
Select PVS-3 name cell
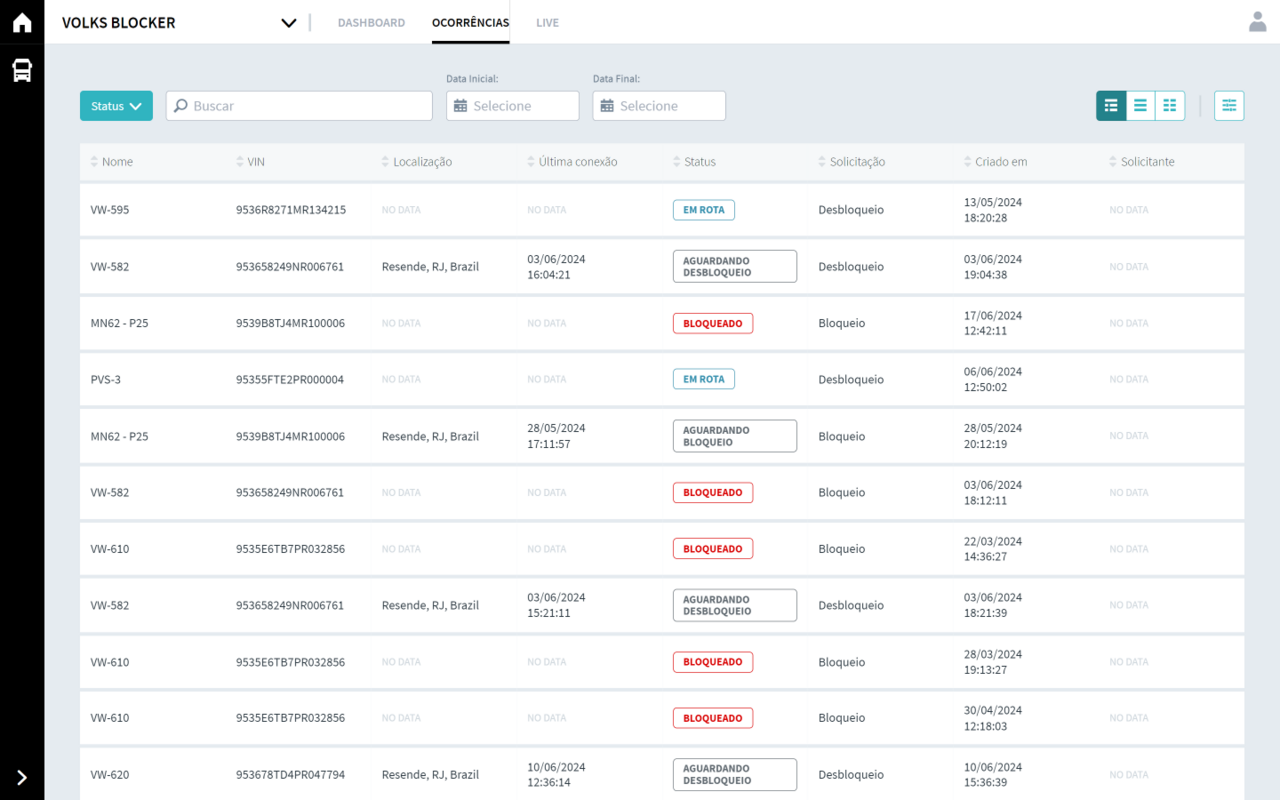coord(106,380)
